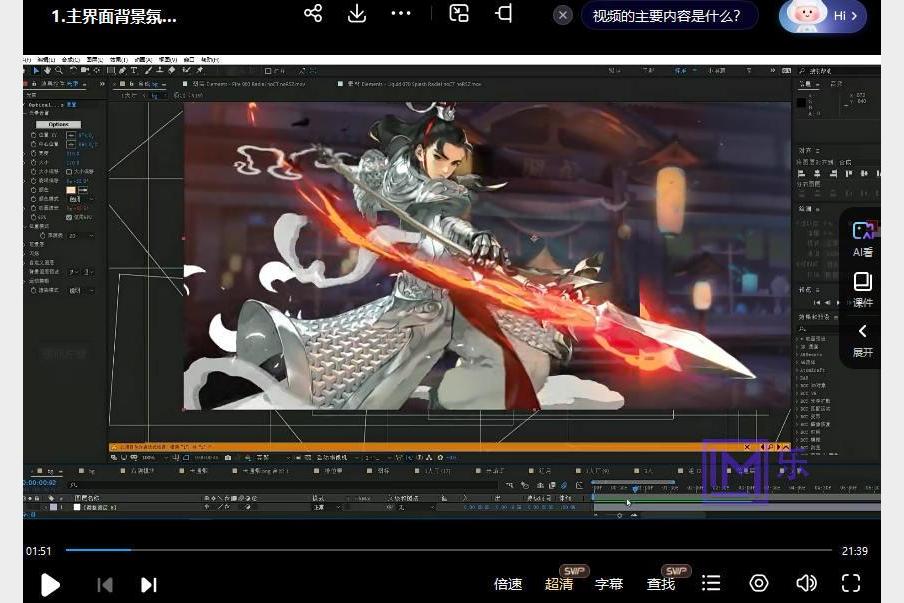Viewport: 904px width, 603px height.
Task: Click the 位置 XY point picker button
Action: coord(71,135)
